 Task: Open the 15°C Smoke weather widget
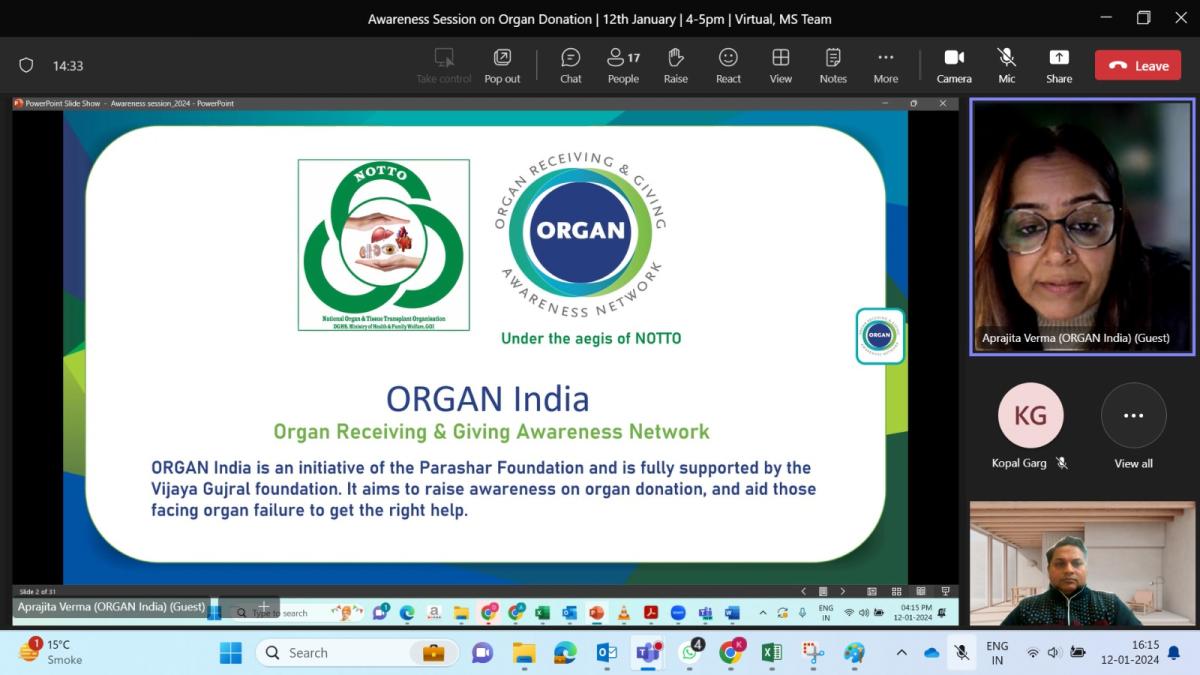(50, 652)
